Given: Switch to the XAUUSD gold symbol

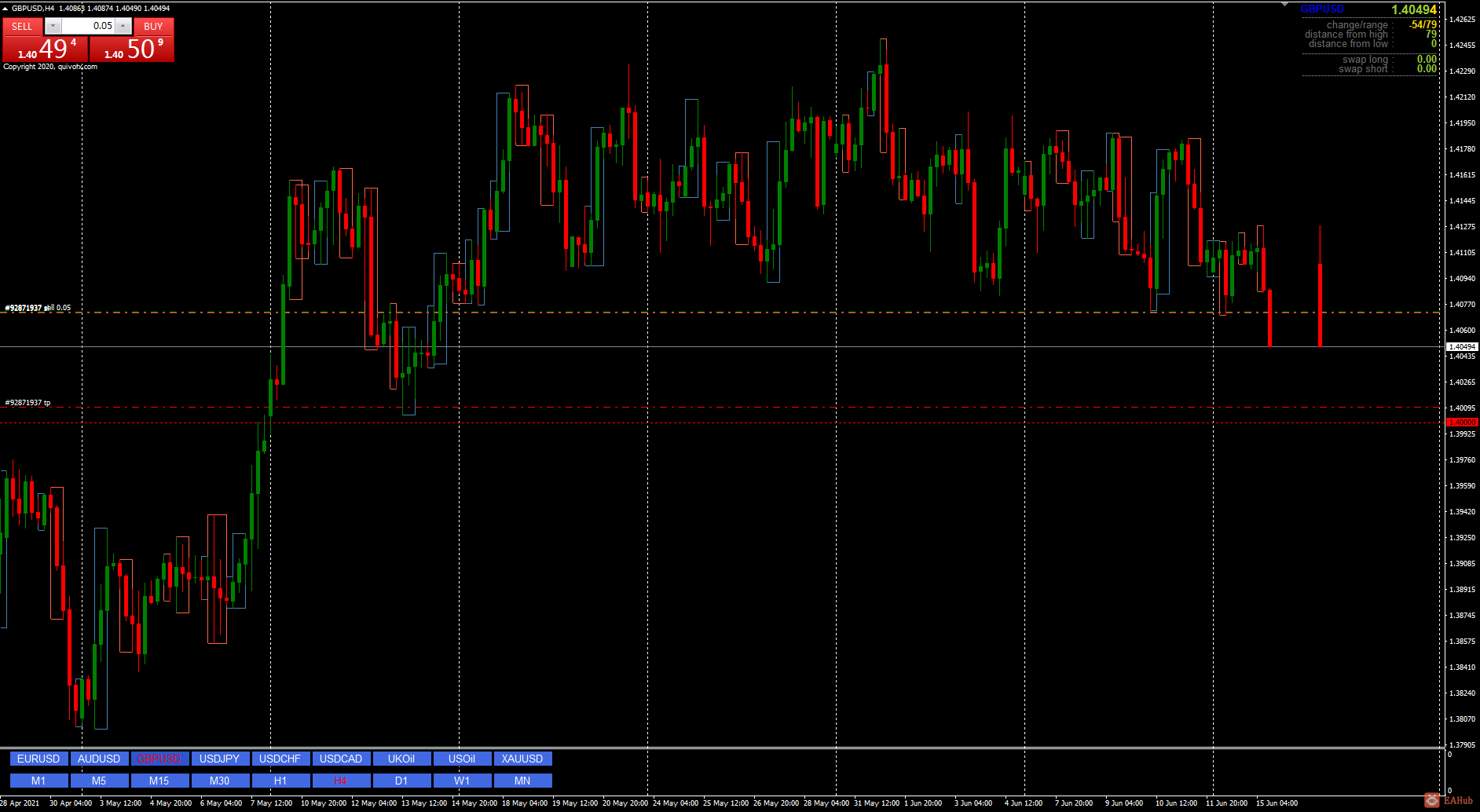Looking at the screenshot, I should point(522,759).
